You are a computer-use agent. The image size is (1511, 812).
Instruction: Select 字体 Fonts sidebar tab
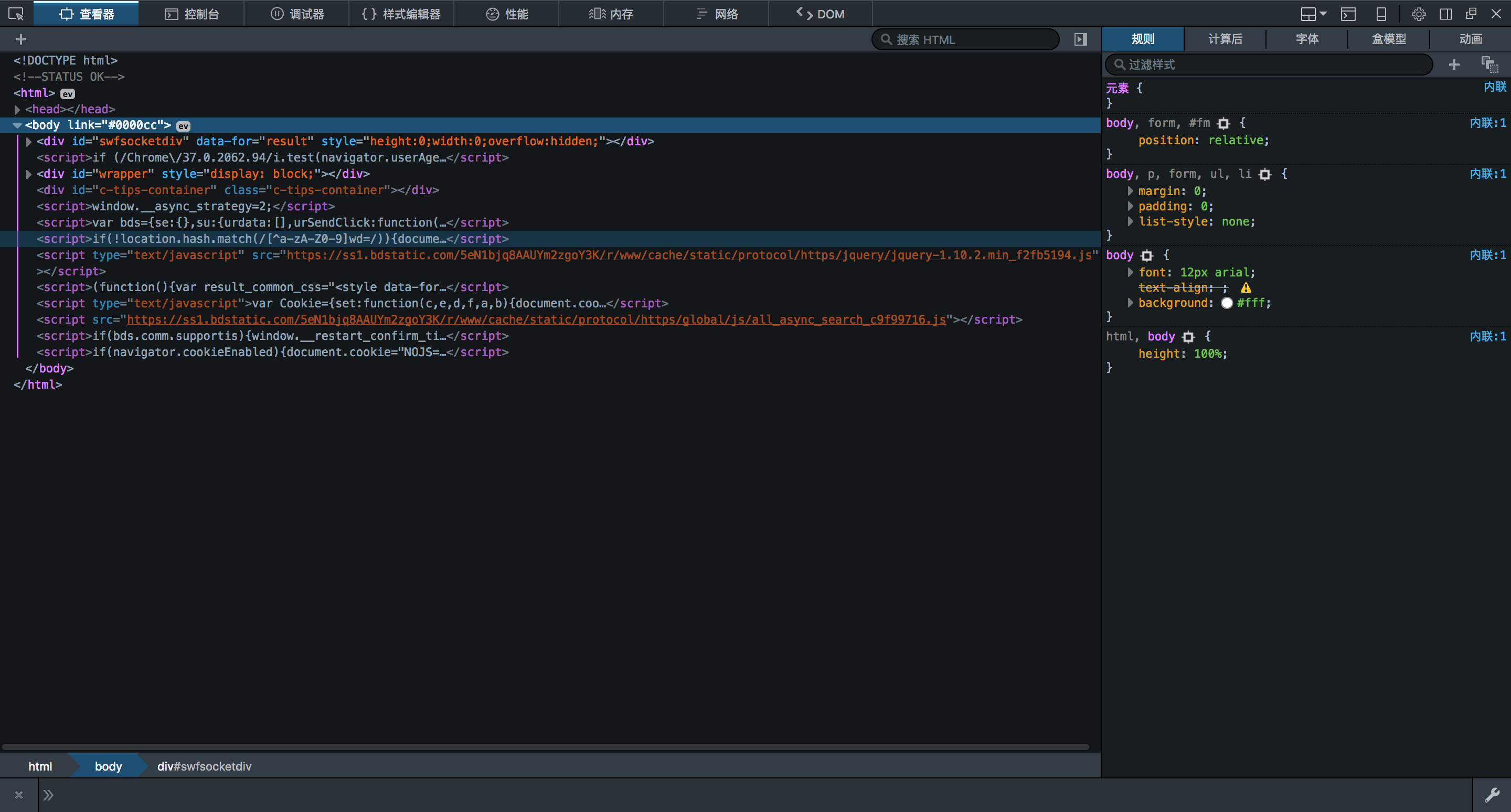click(x=1307, y=39)
